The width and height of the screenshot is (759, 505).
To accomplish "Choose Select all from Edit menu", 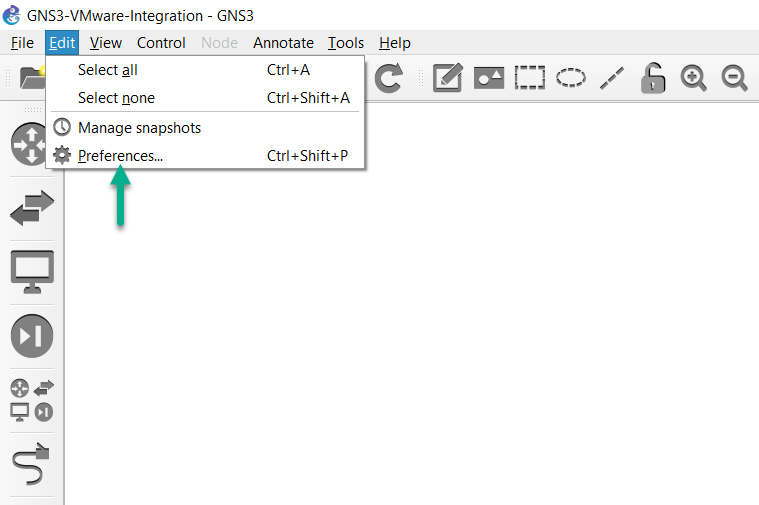I will point(205,70).
